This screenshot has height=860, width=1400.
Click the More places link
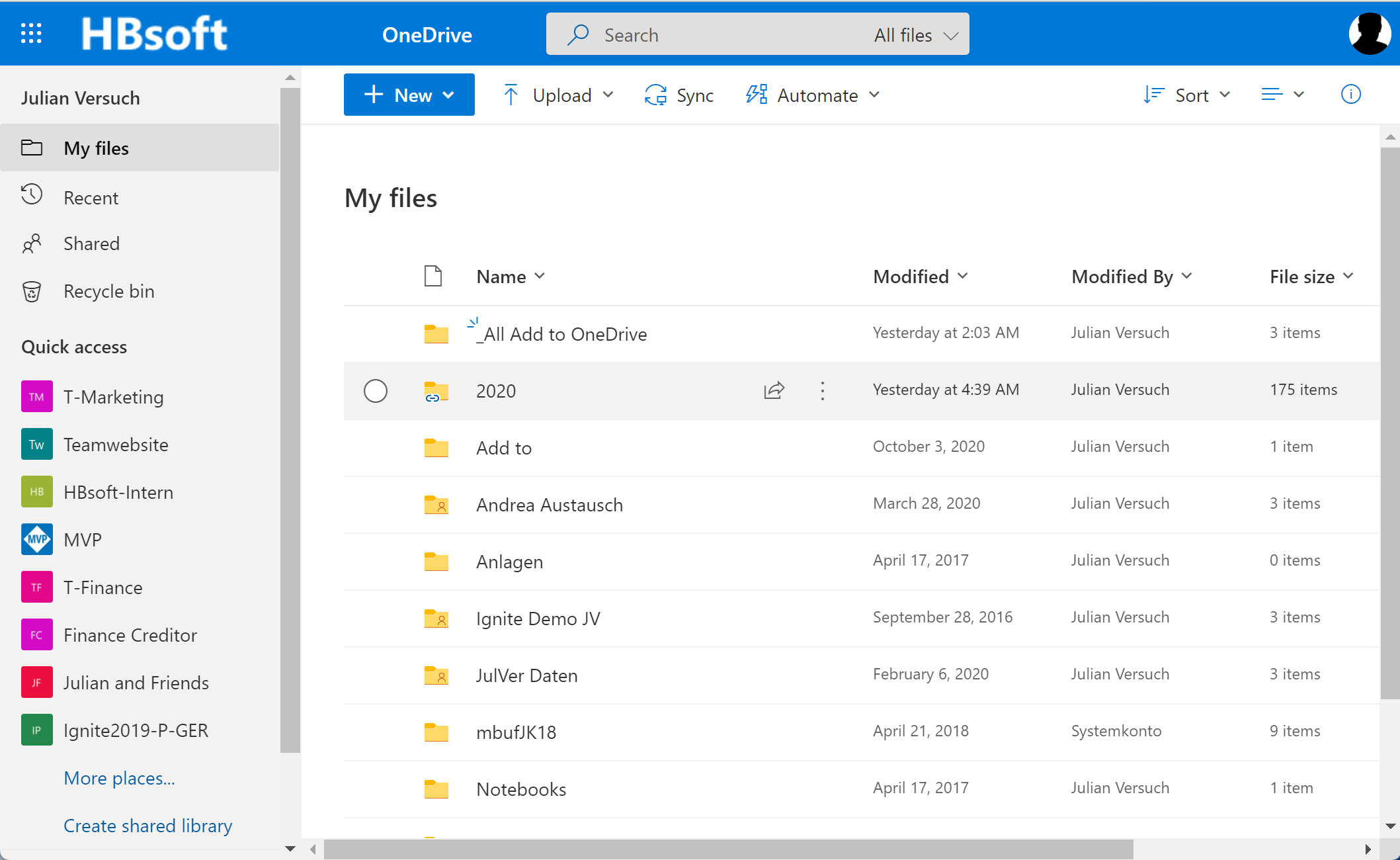[x=119, y=778]
